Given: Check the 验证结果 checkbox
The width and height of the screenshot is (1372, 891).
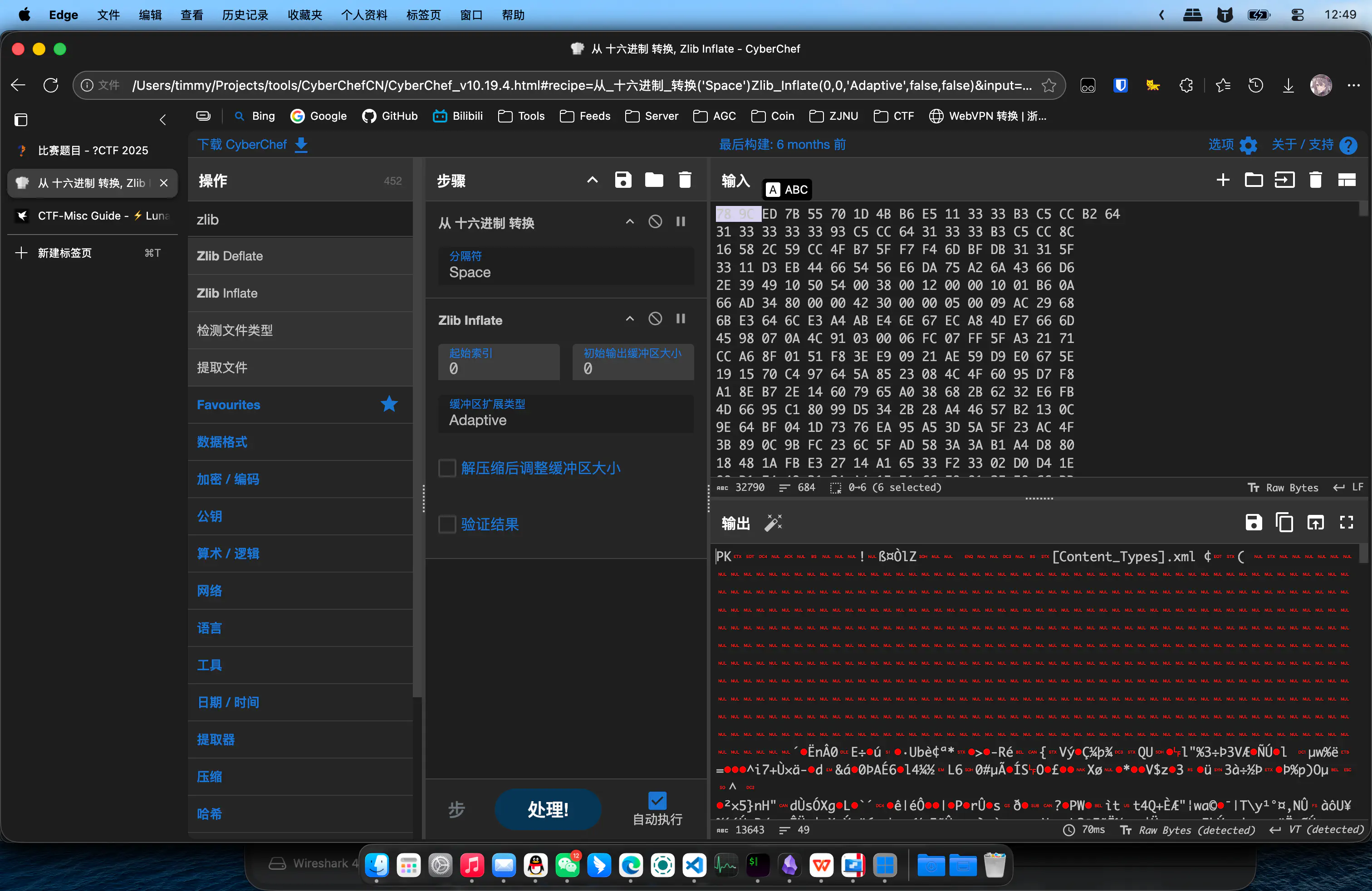Looking at the screenshot, I should click(447, 524).
